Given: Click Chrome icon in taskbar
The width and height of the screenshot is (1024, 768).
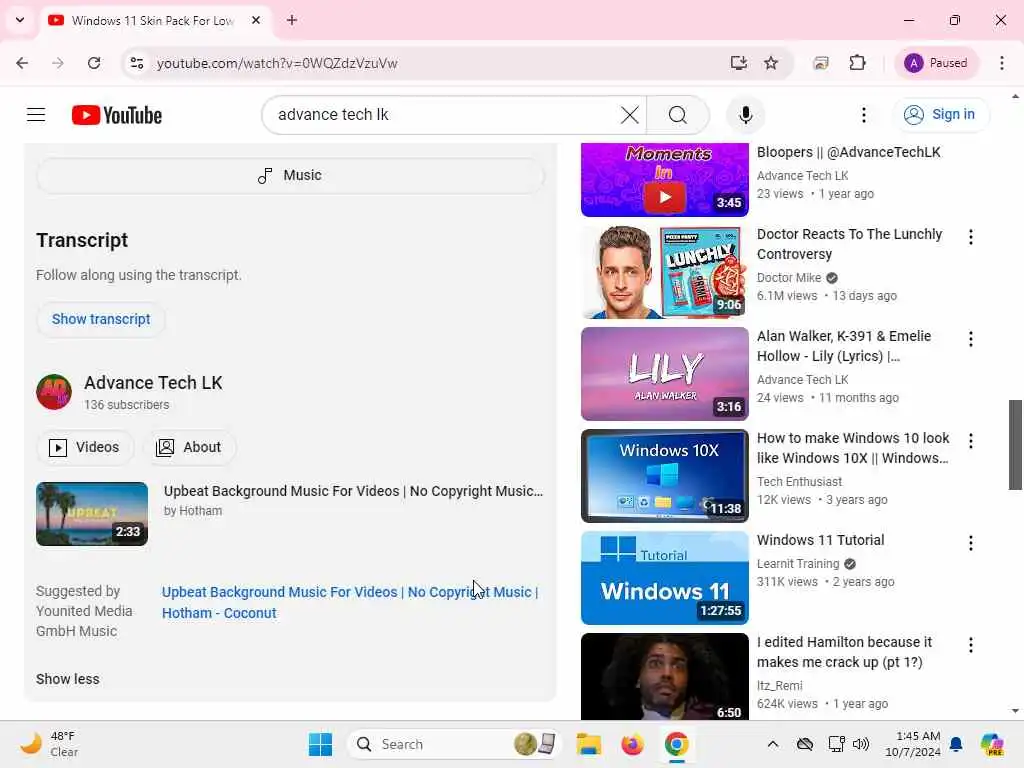Looking at the screenshot, I should [x=677, y=744].
